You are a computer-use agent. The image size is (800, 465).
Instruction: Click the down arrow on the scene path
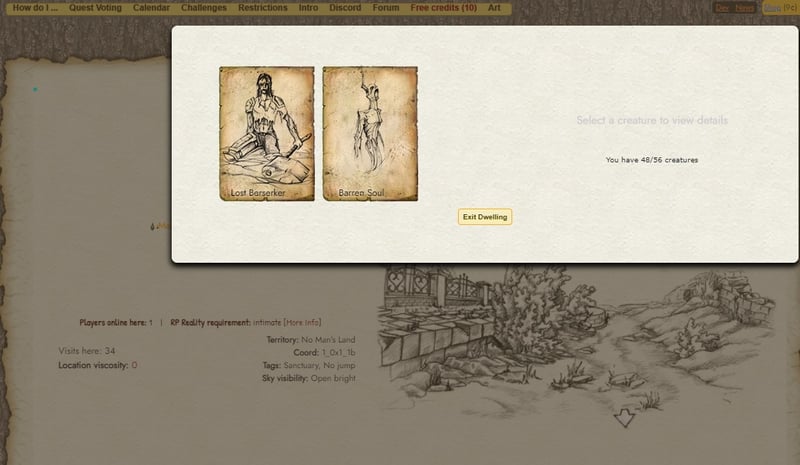point(625,418)
